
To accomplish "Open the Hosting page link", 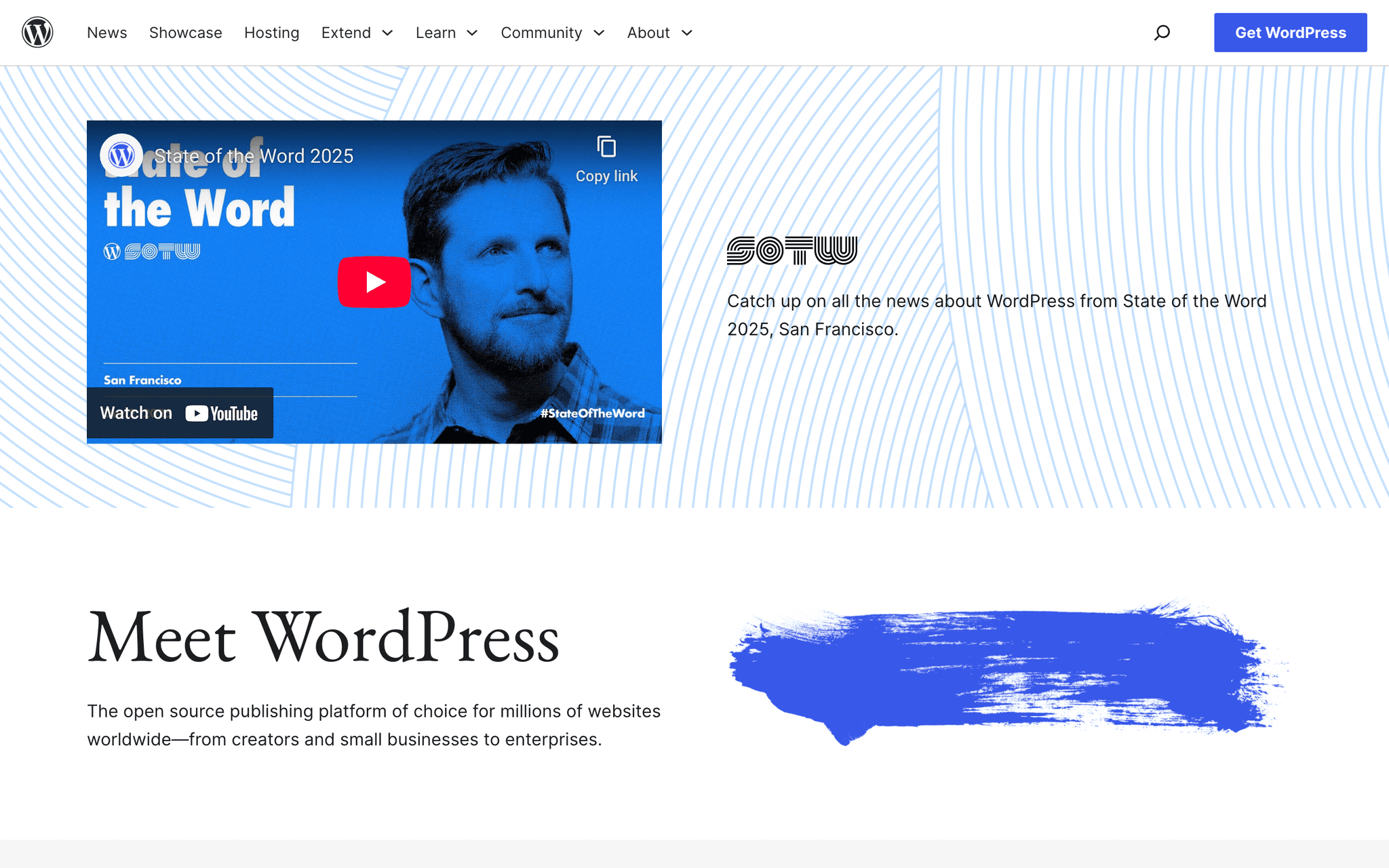I will [x=271, y=32].
